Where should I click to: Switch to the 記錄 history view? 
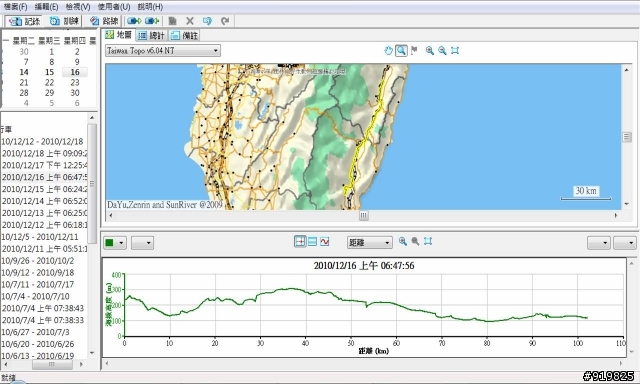coord(24,21)
